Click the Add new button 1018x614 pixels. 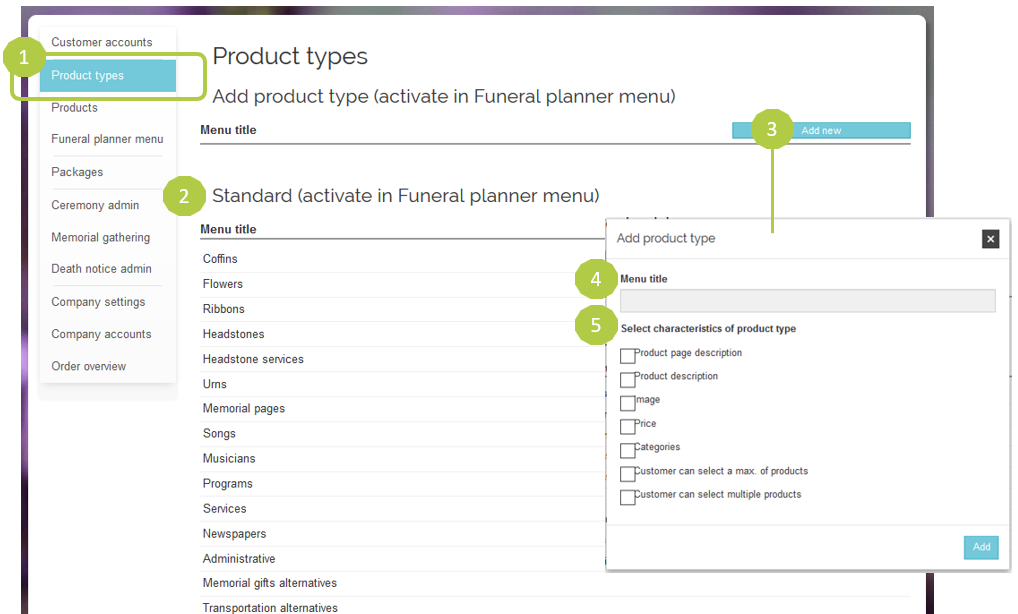pyautogui.click(x=821, y=131)
